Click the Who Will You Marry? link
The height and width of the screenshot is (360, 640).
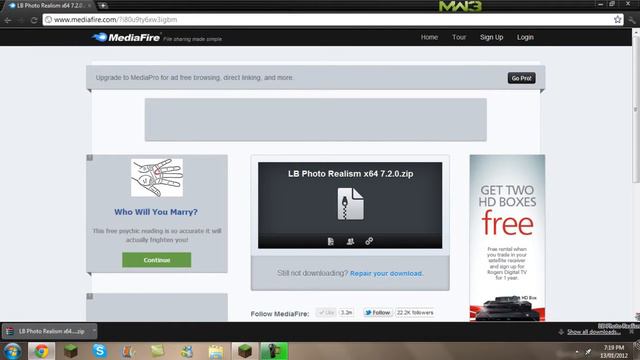(156, 212)
